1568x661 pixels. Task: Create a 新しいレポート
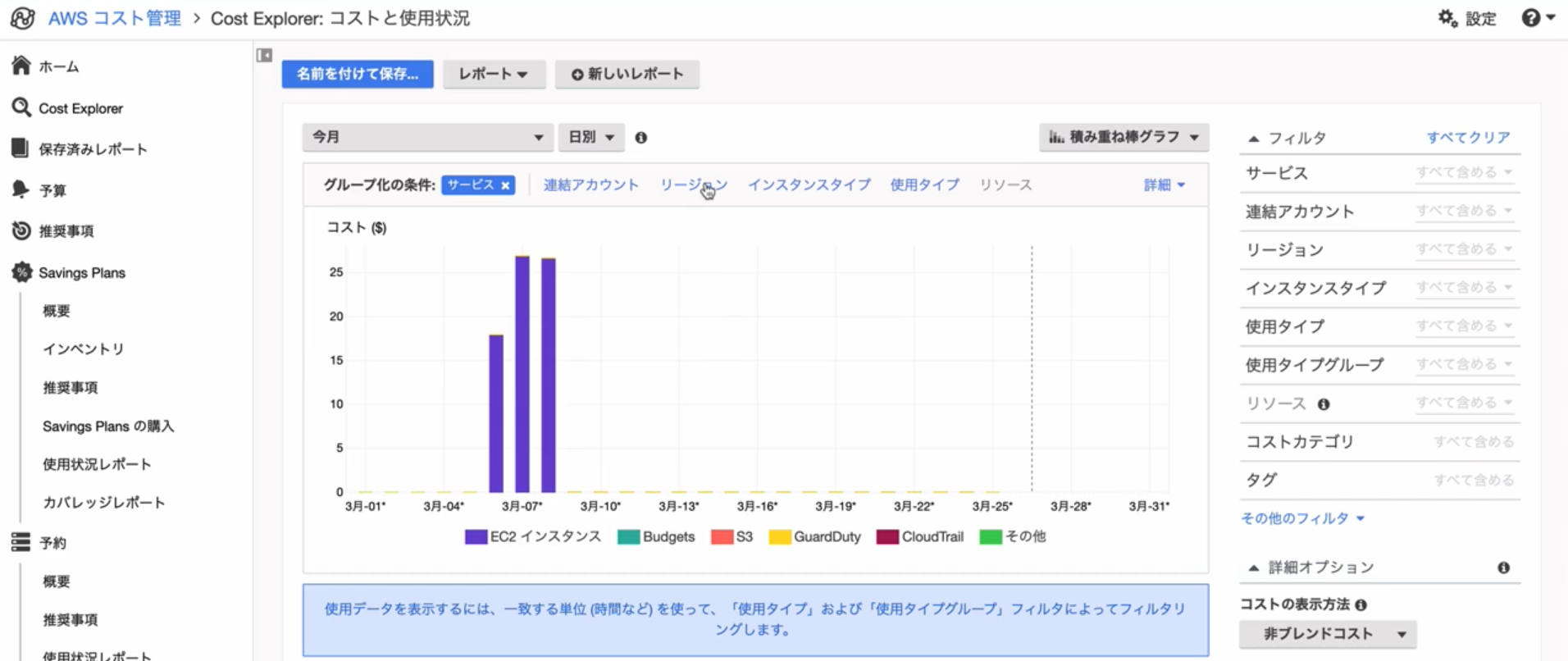(627, 74)
